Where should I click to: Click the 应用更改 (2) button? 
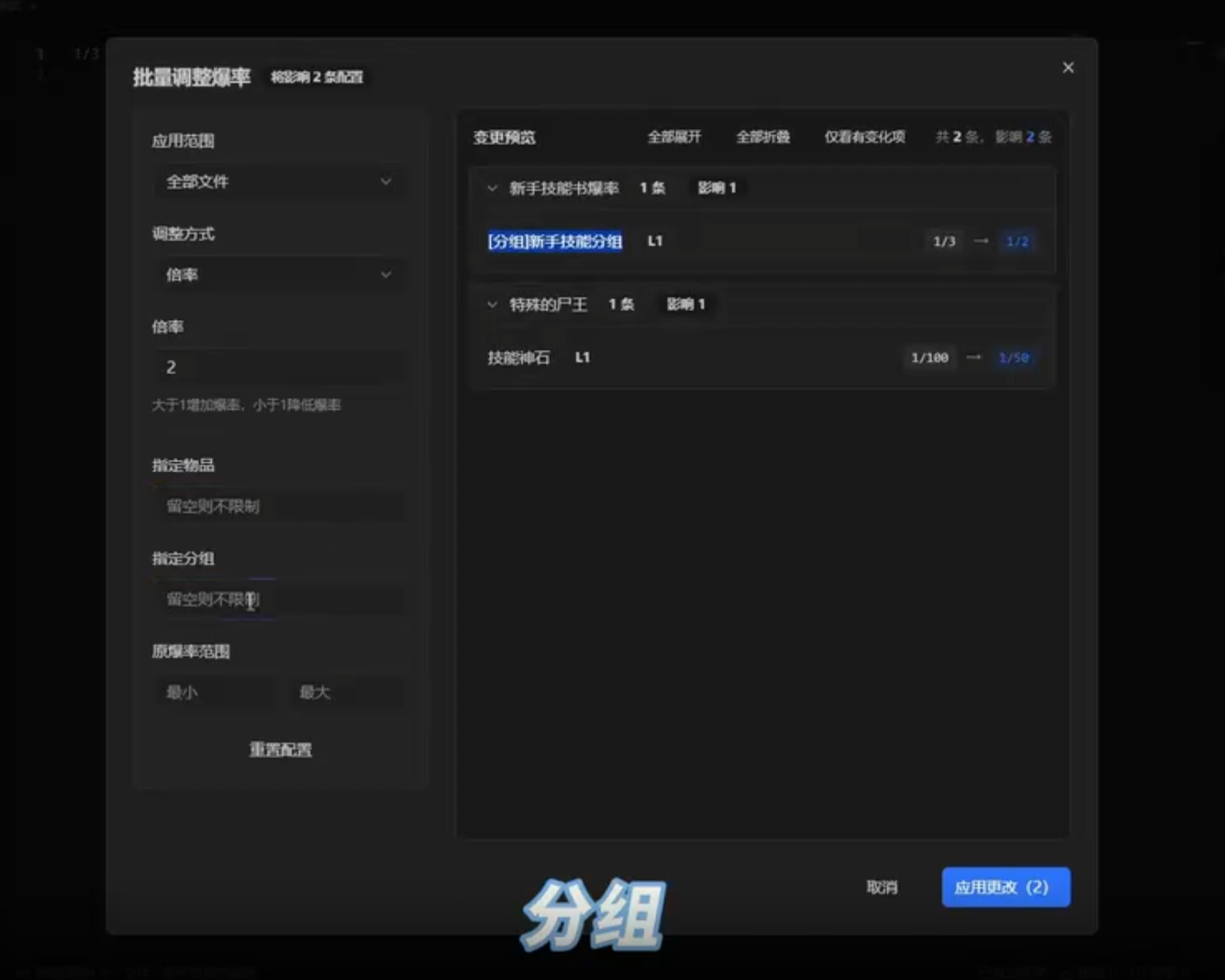pyautogui.click(x=1006, y=887)
